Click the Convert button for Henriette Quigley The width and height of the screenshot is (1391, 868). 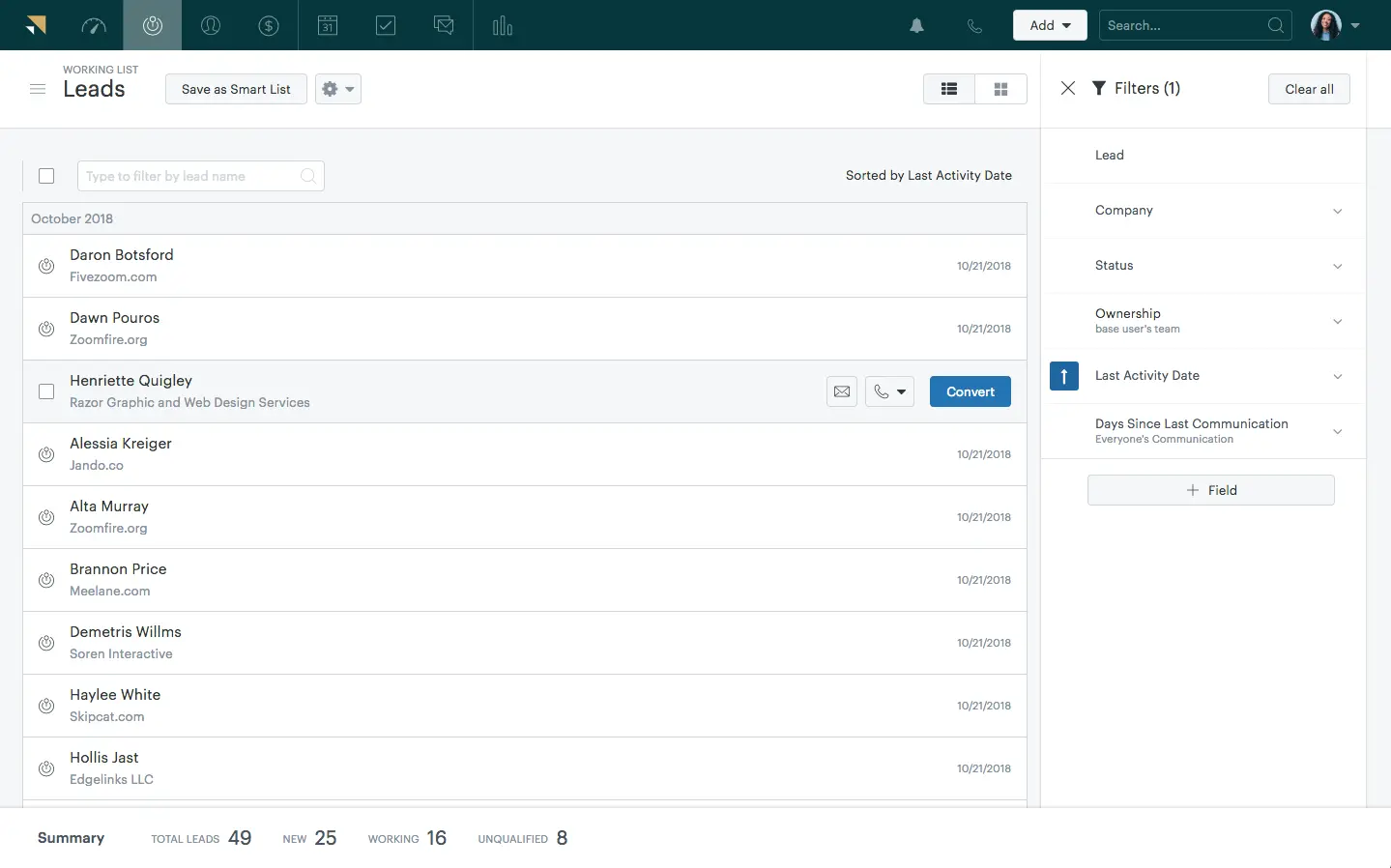(x=970, y=391)
